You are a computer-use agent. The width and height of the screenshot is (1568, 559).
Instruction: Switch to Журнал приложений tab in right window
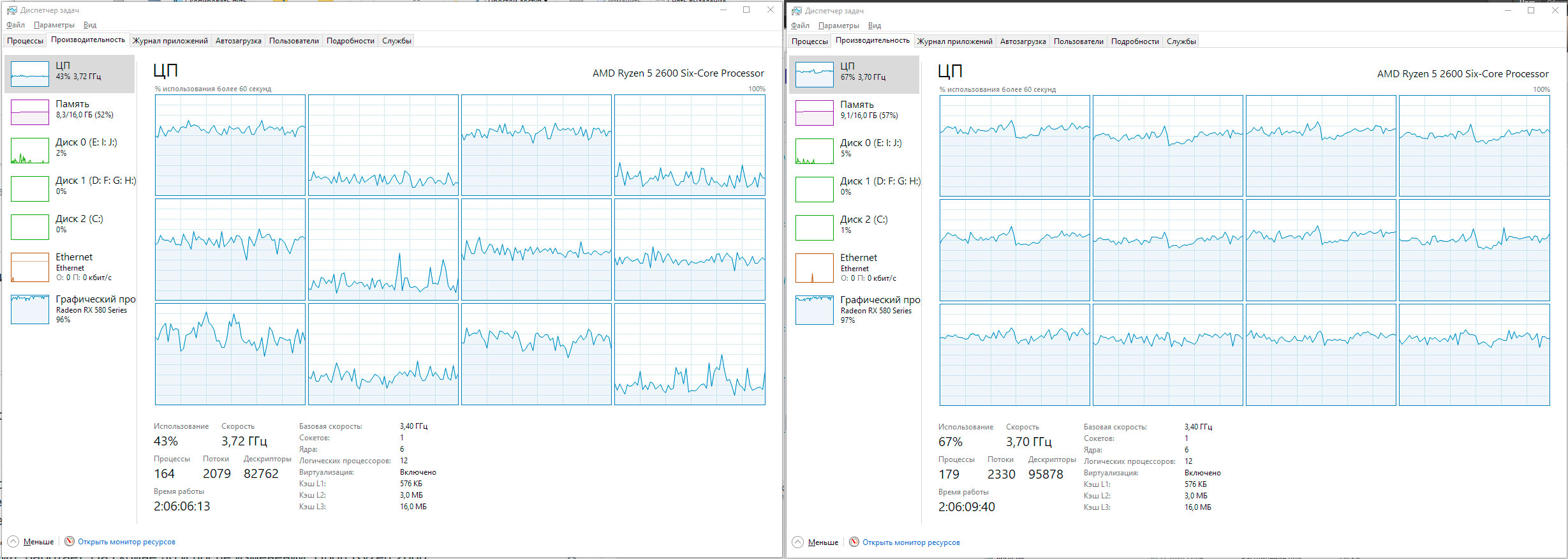955,41
